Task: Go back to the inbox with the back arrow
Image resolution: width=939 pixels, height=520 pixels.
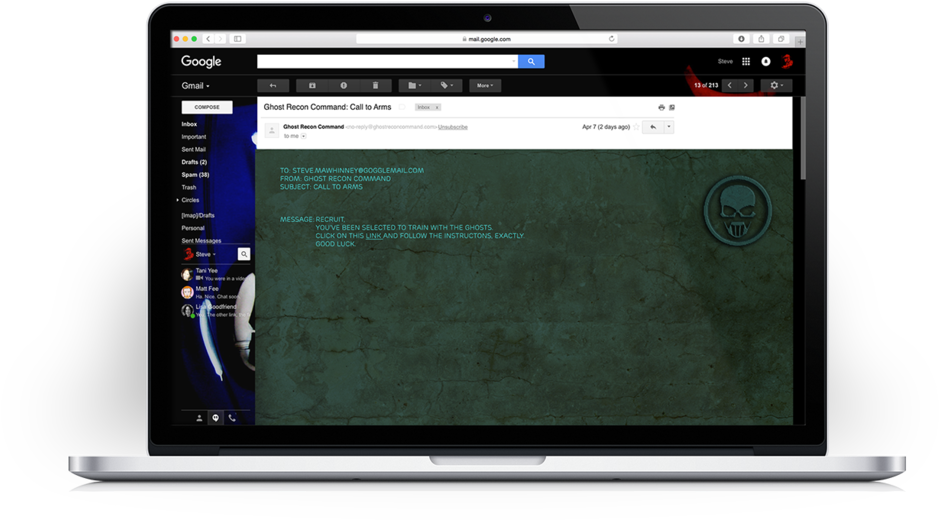Action: coord(273,86)
